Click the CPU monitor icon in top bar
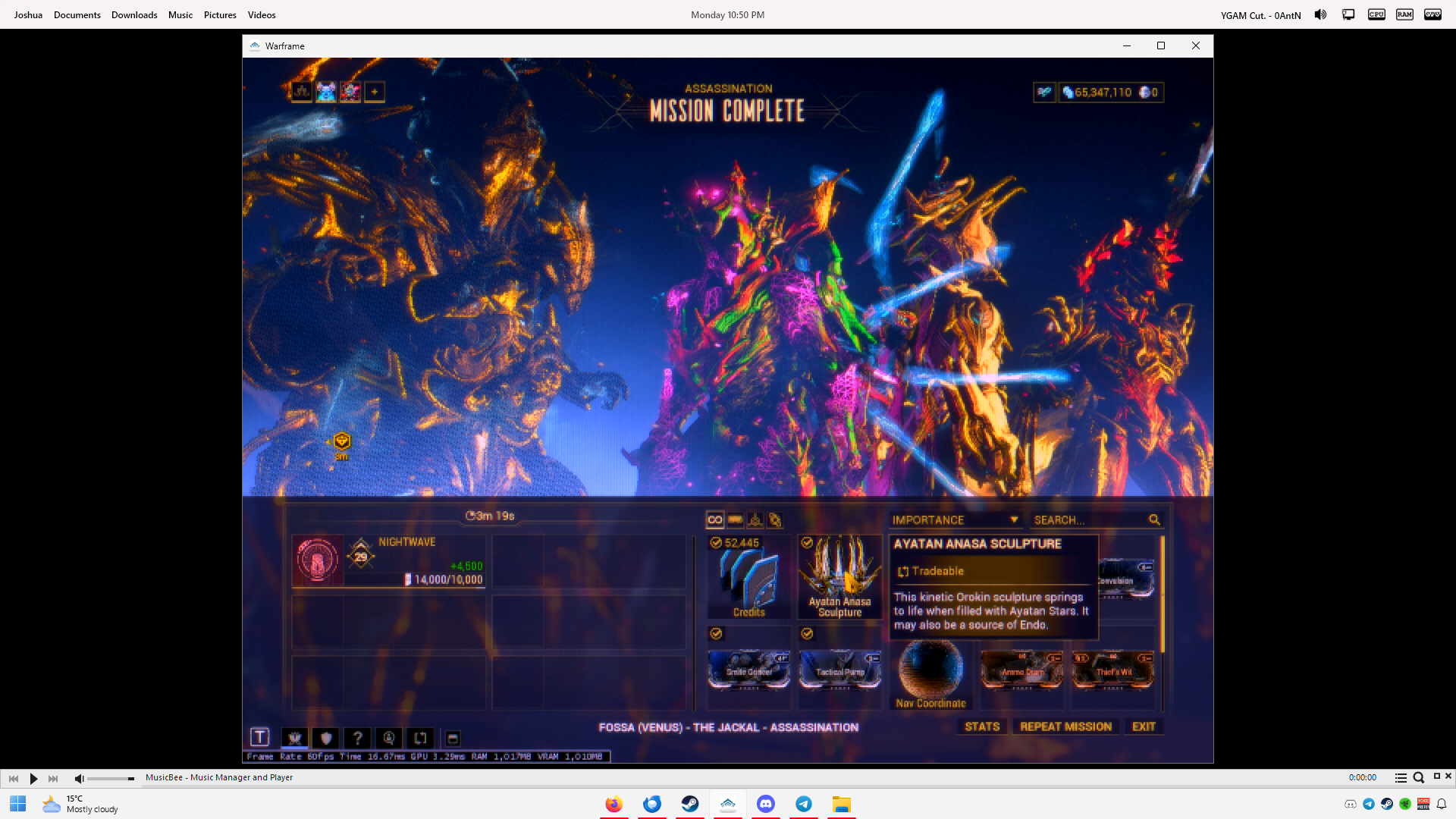1456x819 pixels. (1376, 14)
